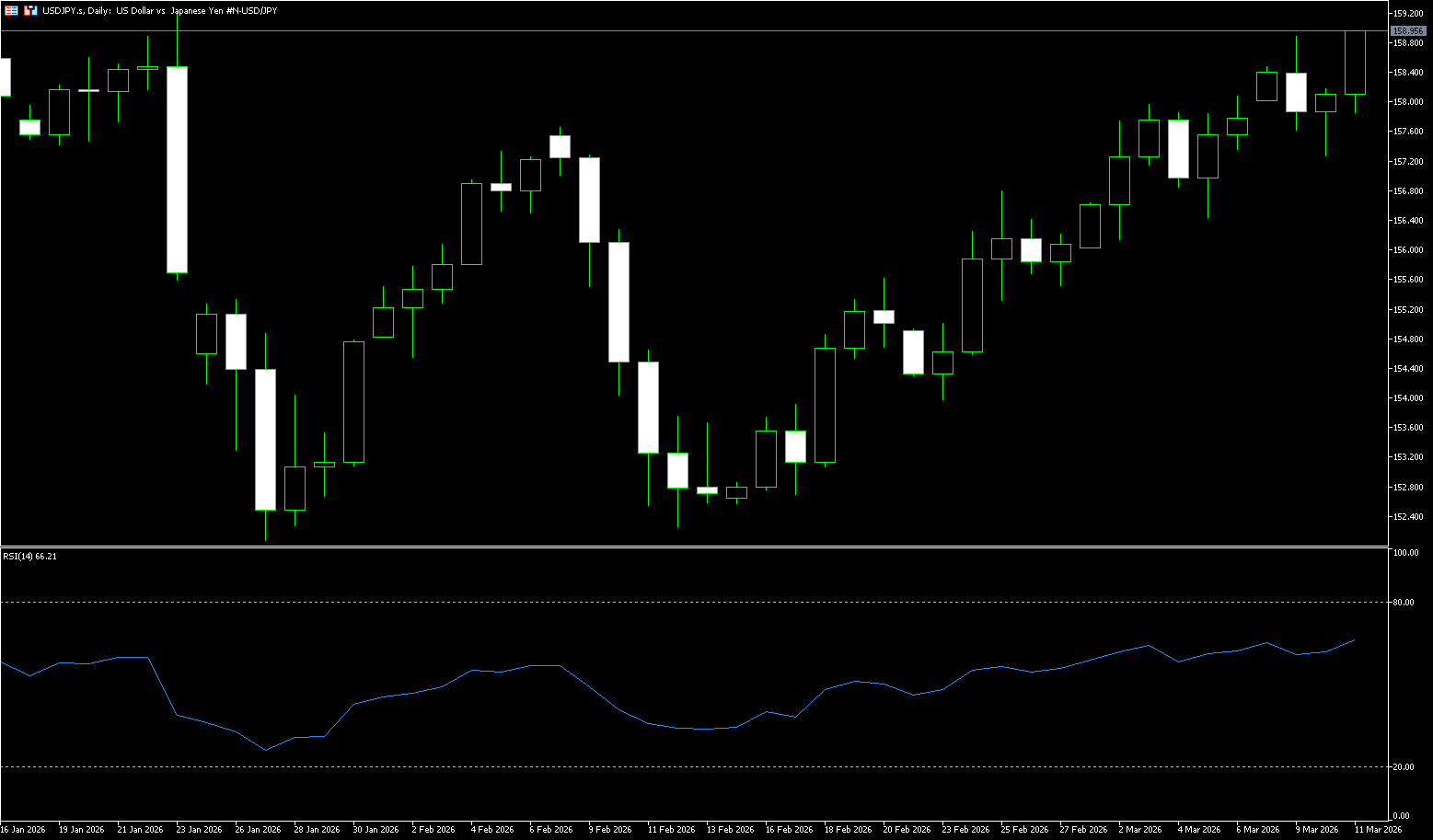Select the RSI(14) 66.21 indicator label

pos(30,556)
